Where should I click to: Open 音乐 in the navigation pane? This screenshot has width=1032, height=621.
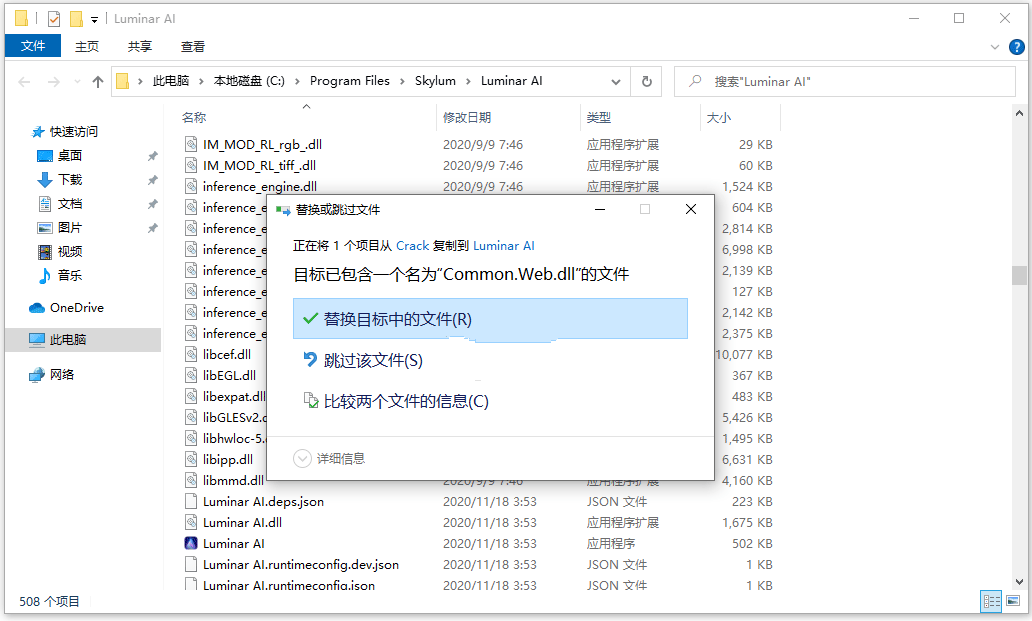click(70, 275)
